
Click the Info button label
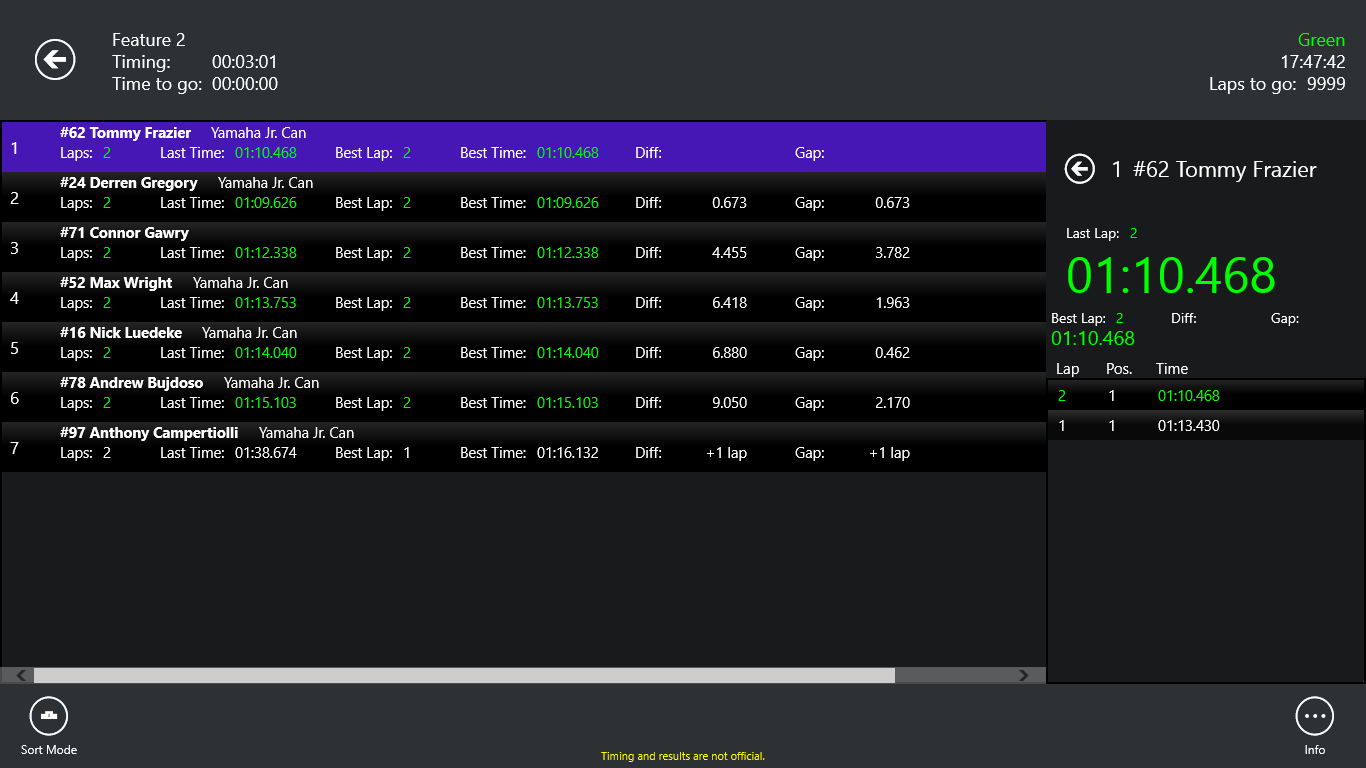(1315, 749)
